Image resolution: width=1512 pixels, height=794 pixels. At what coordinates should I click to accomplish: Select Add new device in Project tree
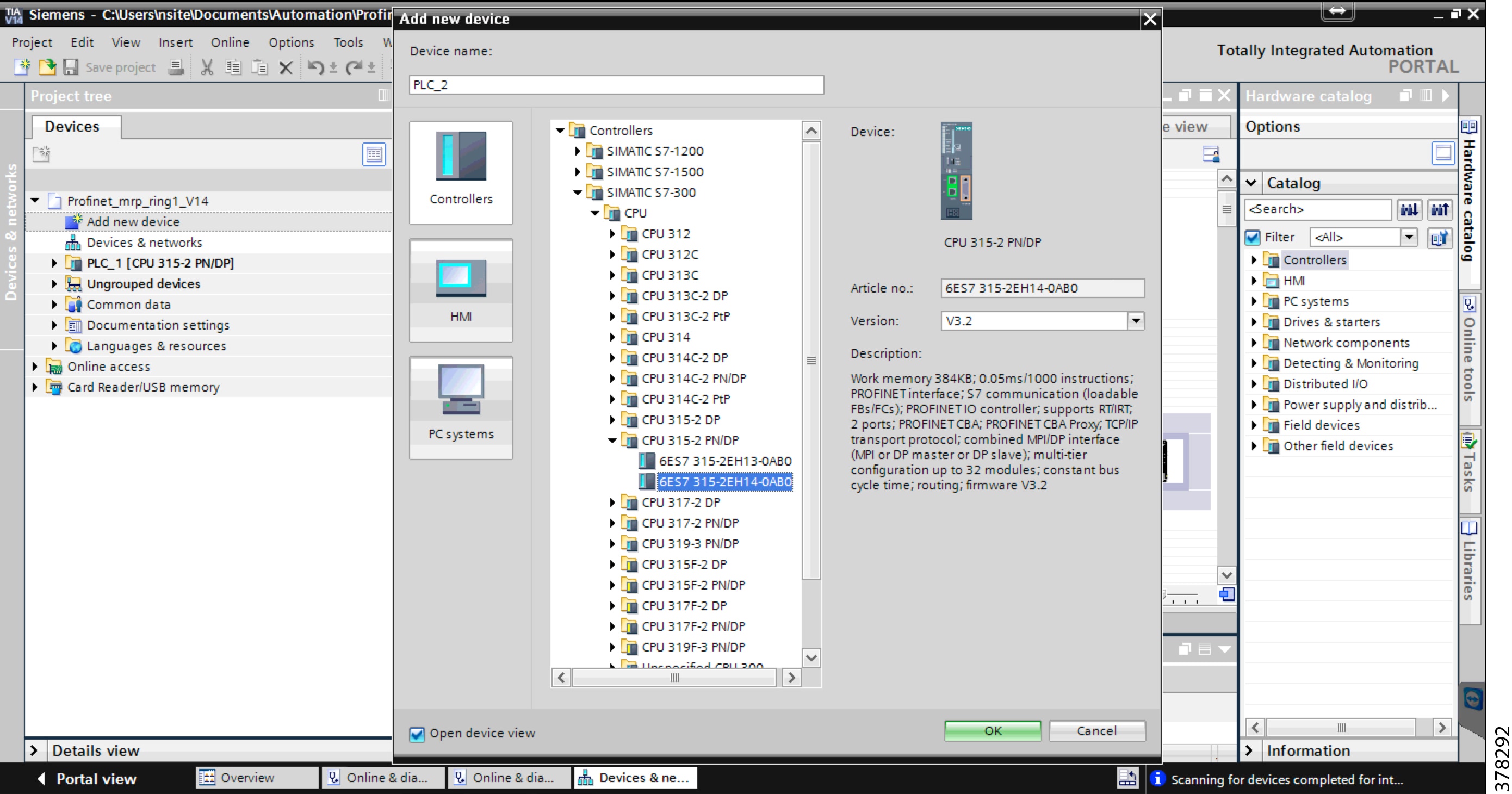133,222
